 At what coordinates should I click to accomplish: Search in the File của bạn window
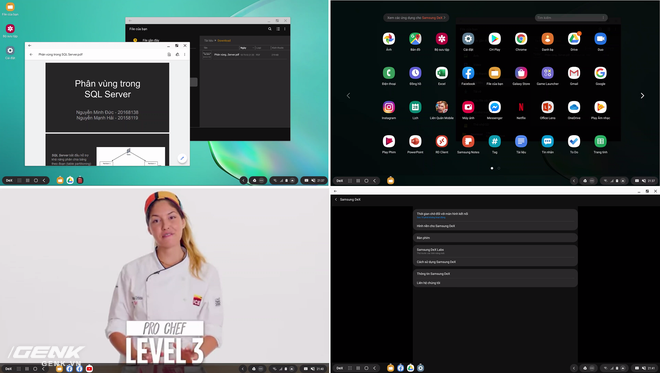[270, 29]
